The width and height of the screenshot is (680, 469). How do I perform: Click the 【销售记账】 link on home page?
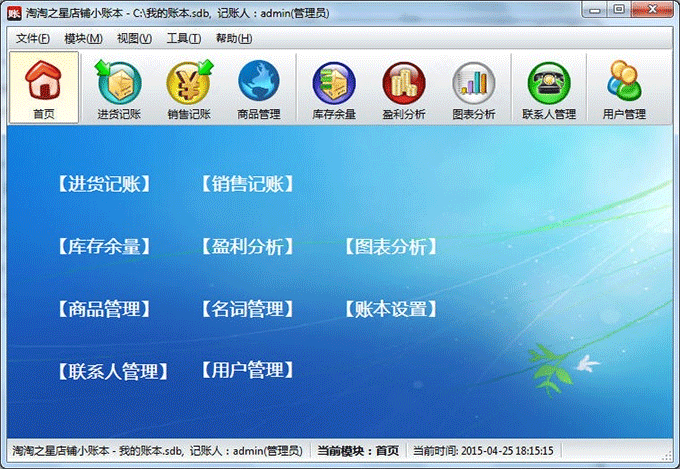pos(248,184)
